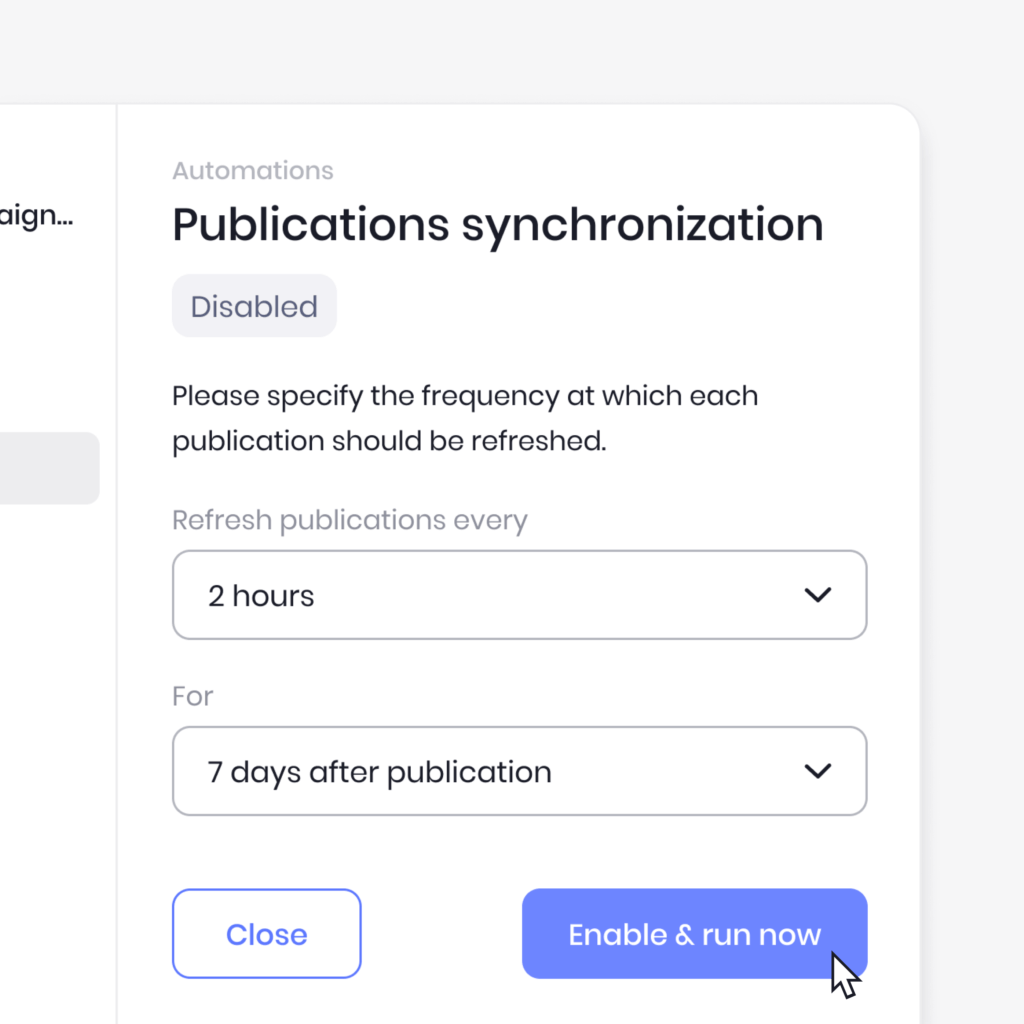Click "Enable & run now" button
This screenshot has width=1024, height=1024.
[x=694, y=934]
